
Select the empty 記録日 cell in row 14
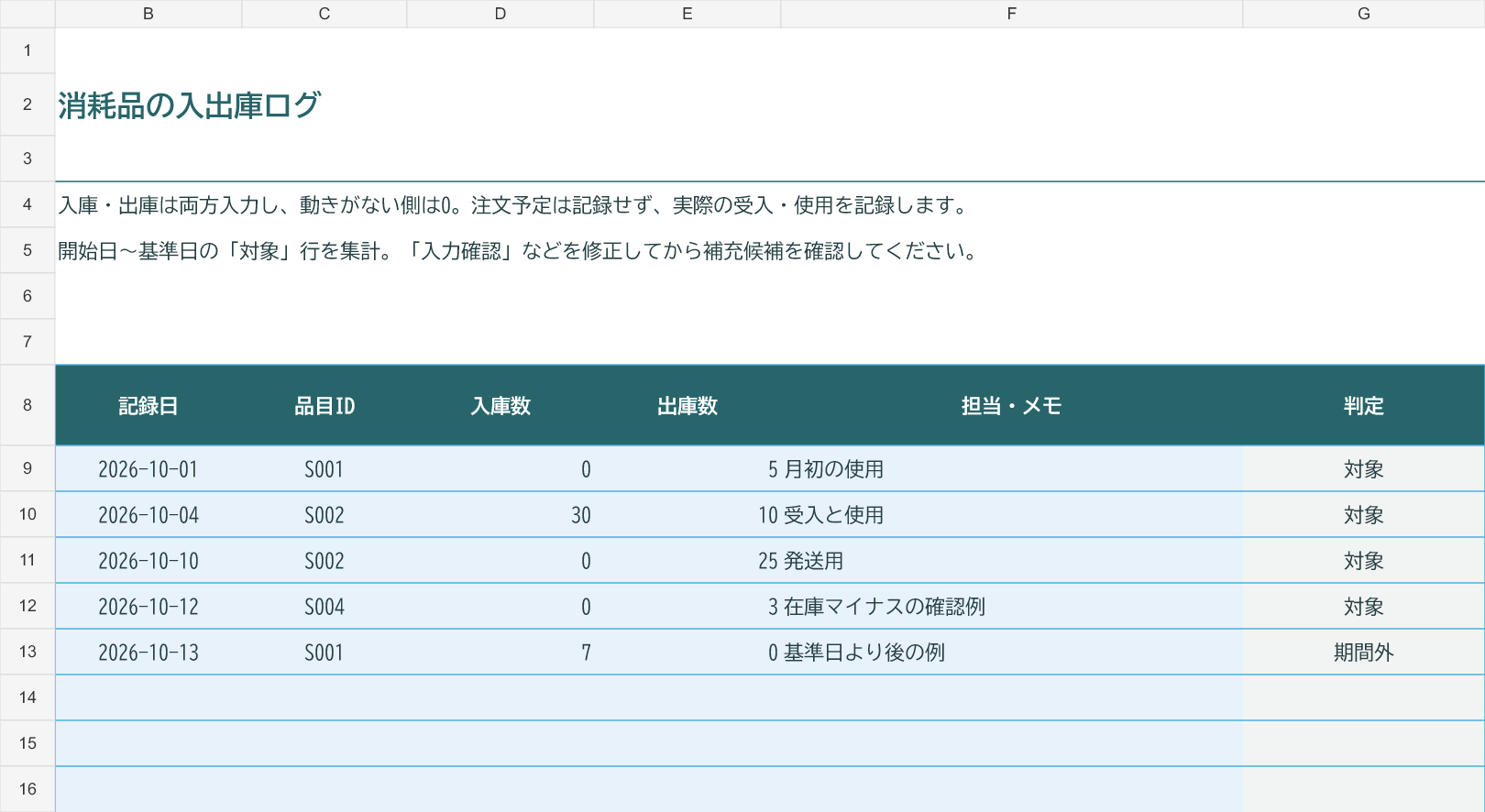148,698
